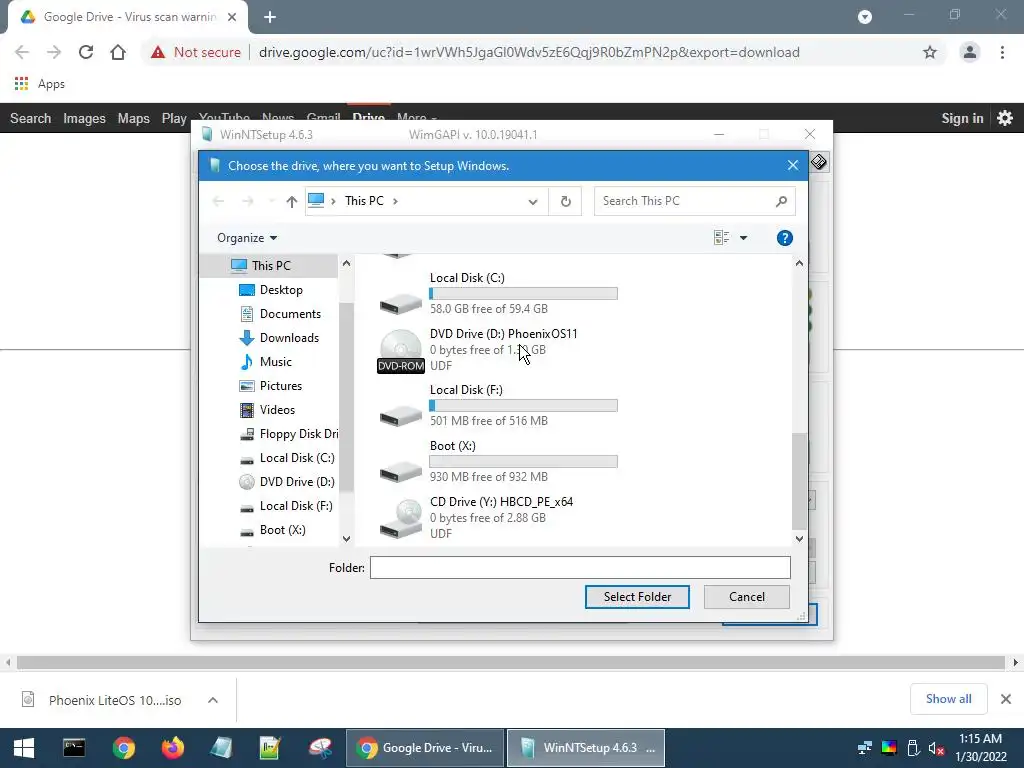
Task: Open Music in navigation pane
Action: (x=275, y=362)
